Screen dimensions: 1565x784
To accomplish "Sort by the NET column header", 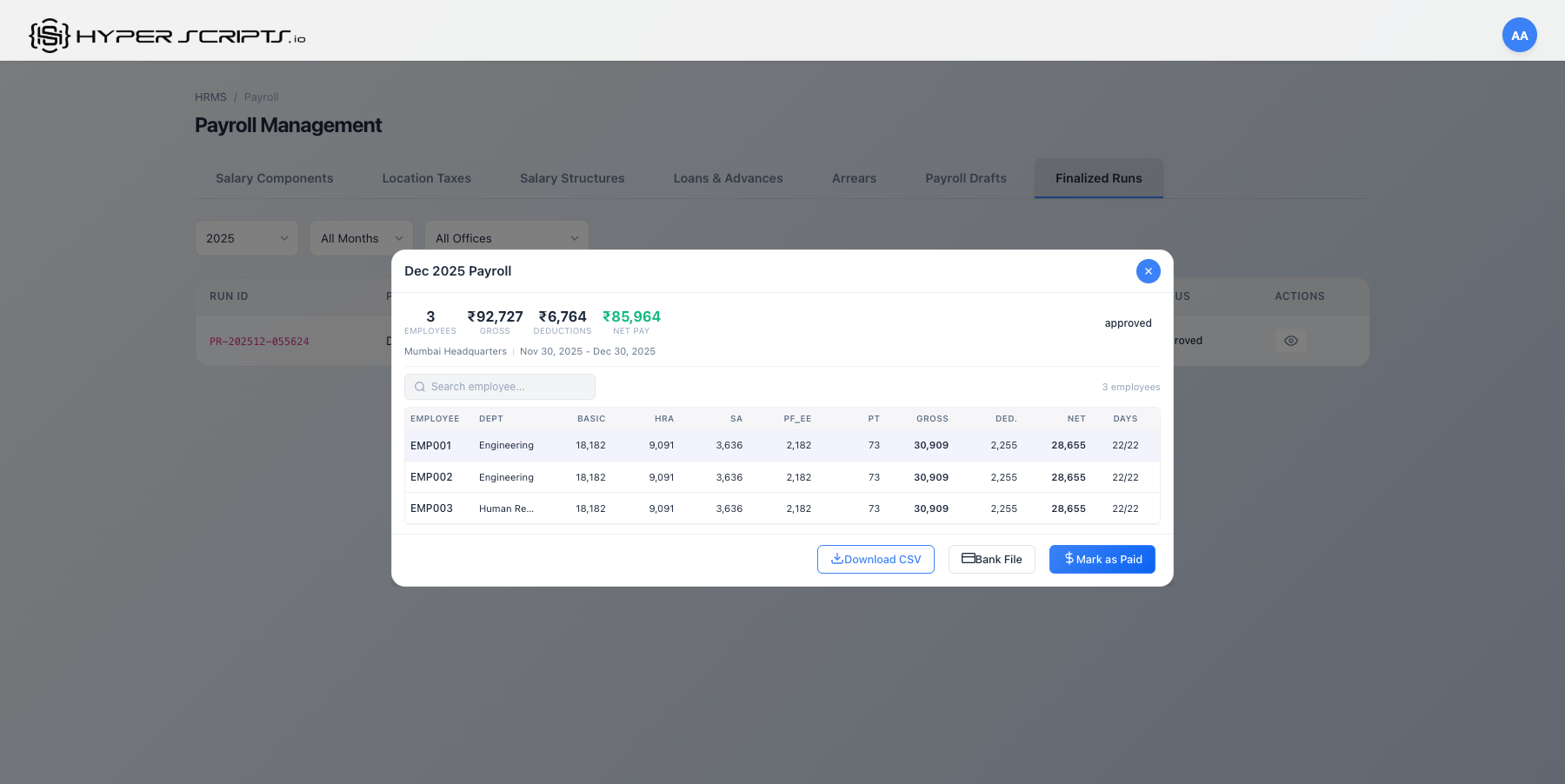I will click(1076, 419).
